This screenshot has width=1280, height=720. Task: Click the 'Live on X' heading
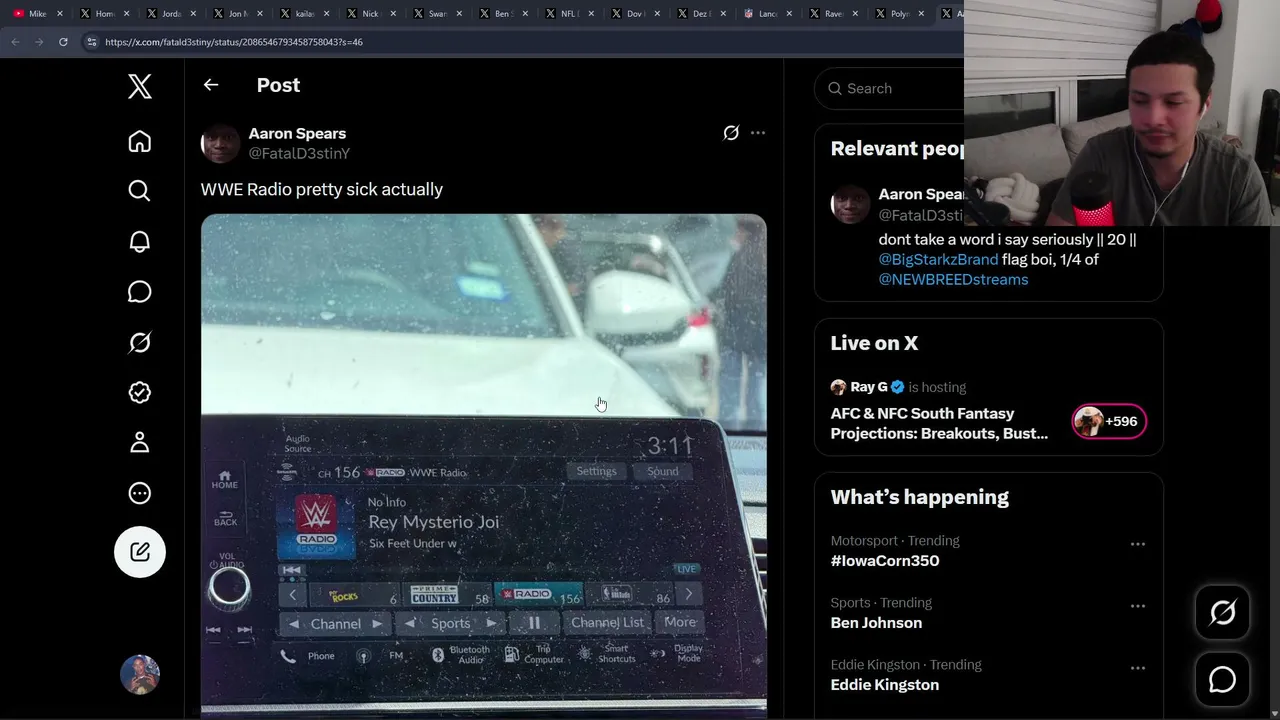874,343
